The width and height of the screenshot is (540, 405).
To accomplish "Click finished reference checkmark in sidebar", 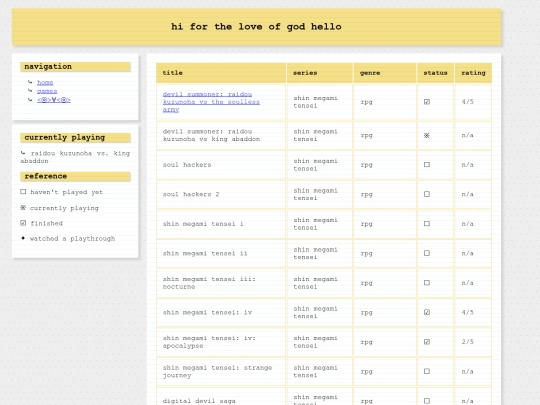I will 23,223.
